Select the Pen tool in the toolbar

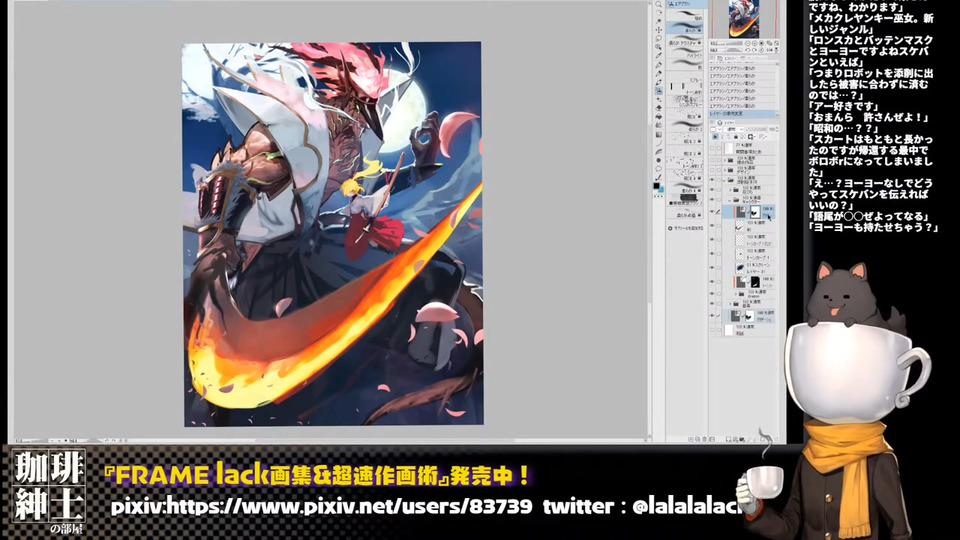point(658,65)
